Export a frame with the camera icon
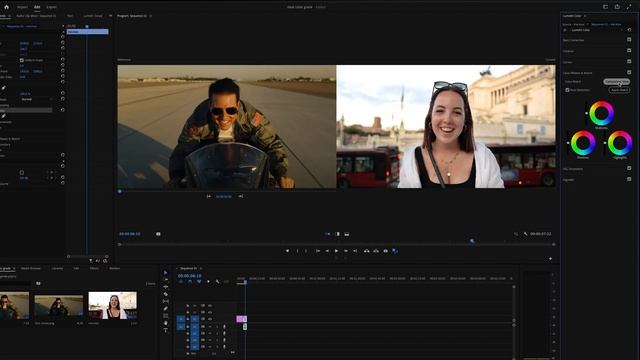640x360 pixels. coord(385,251)
